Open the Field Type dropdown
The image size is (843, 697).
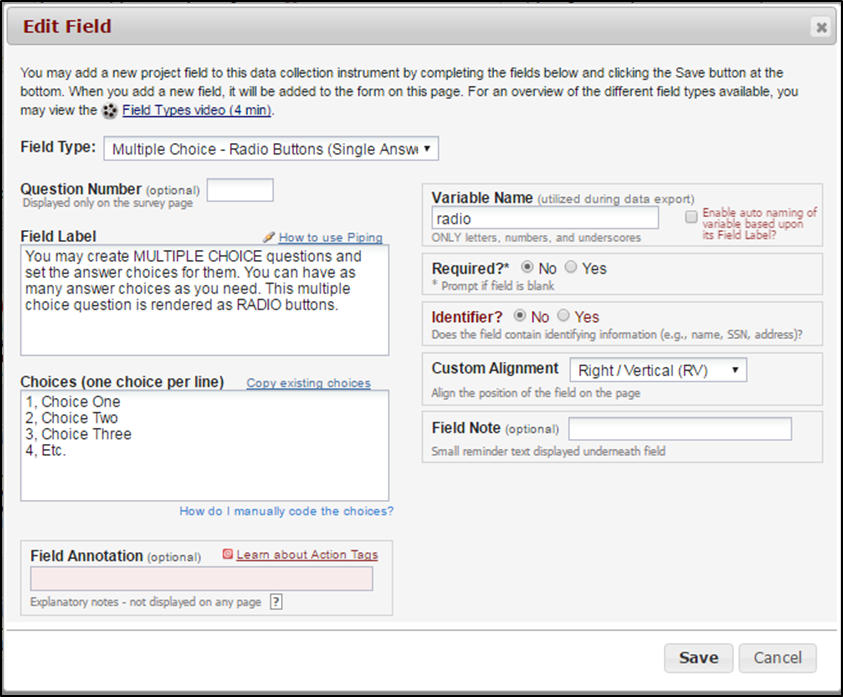(271, 149)
